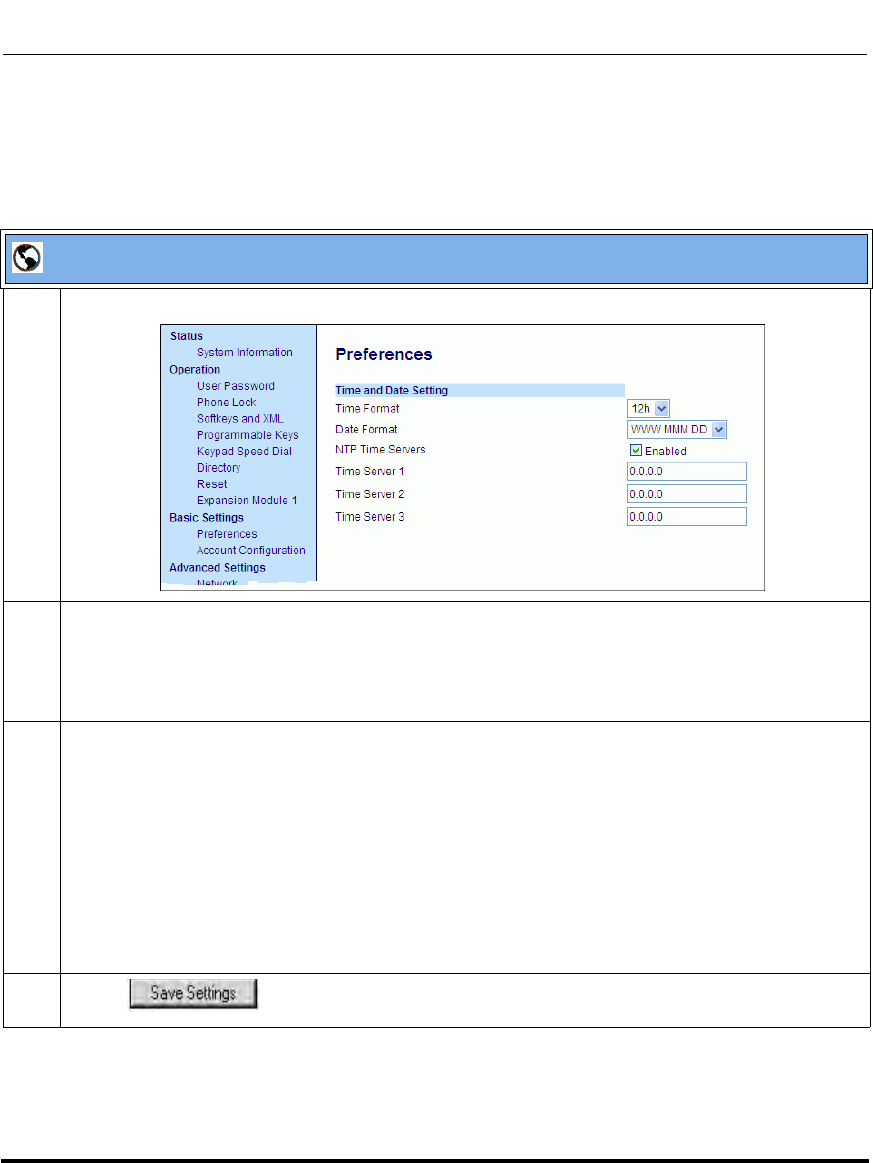Click the Date Format label

pyautogui.click(x=366, y=429)
